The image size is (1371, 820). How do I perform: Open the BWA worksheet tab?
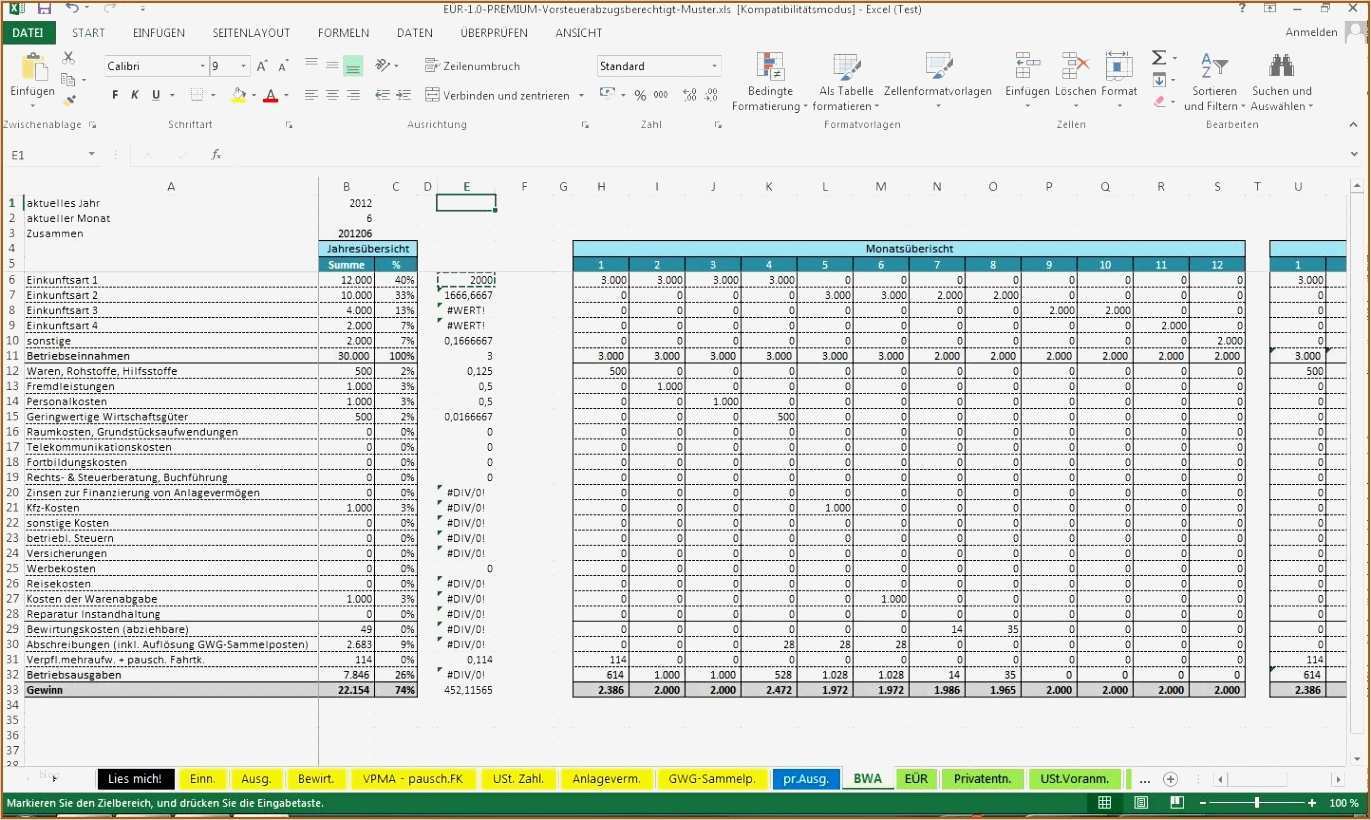866,779
